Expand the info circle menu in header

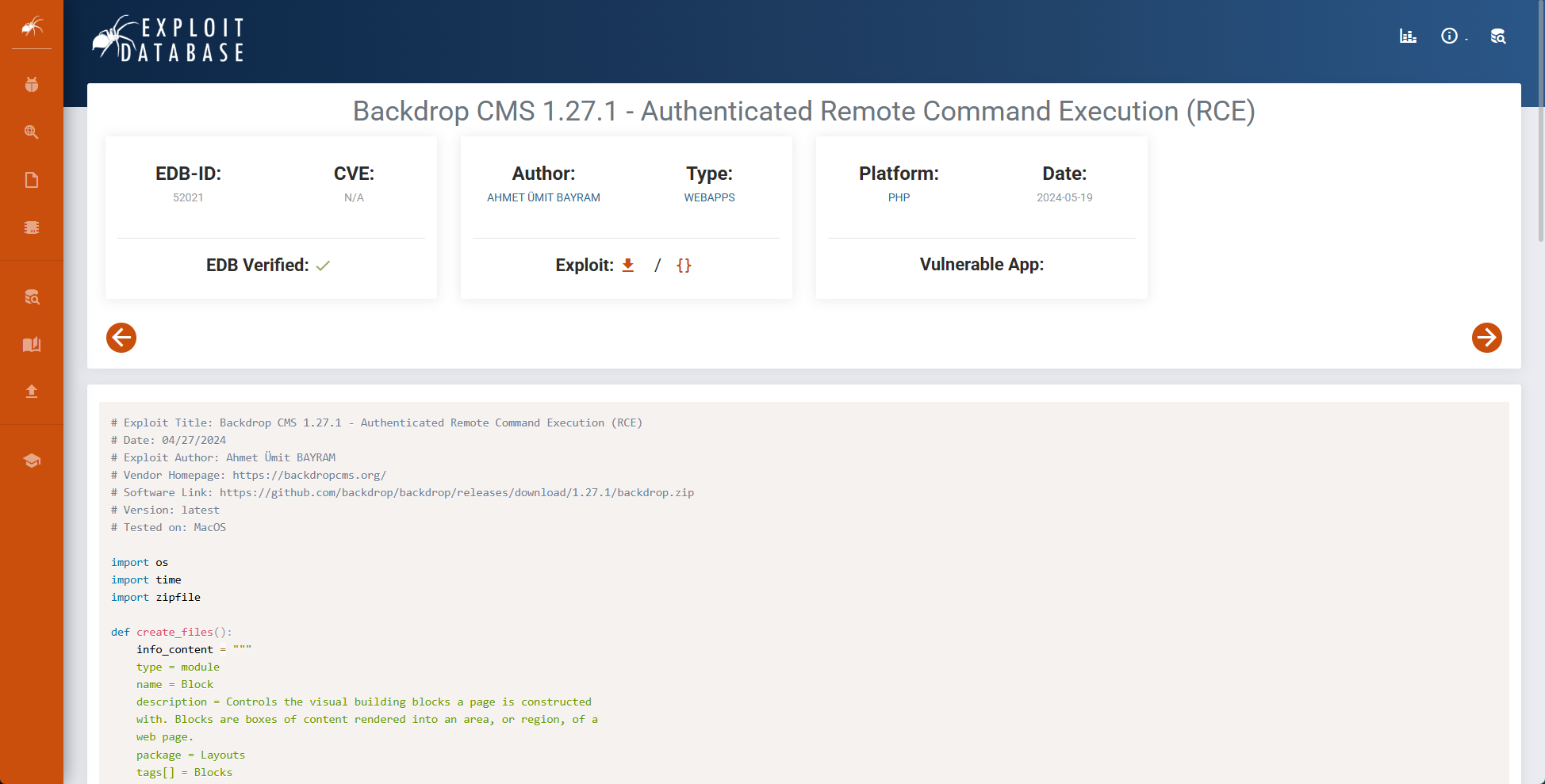1453,36
